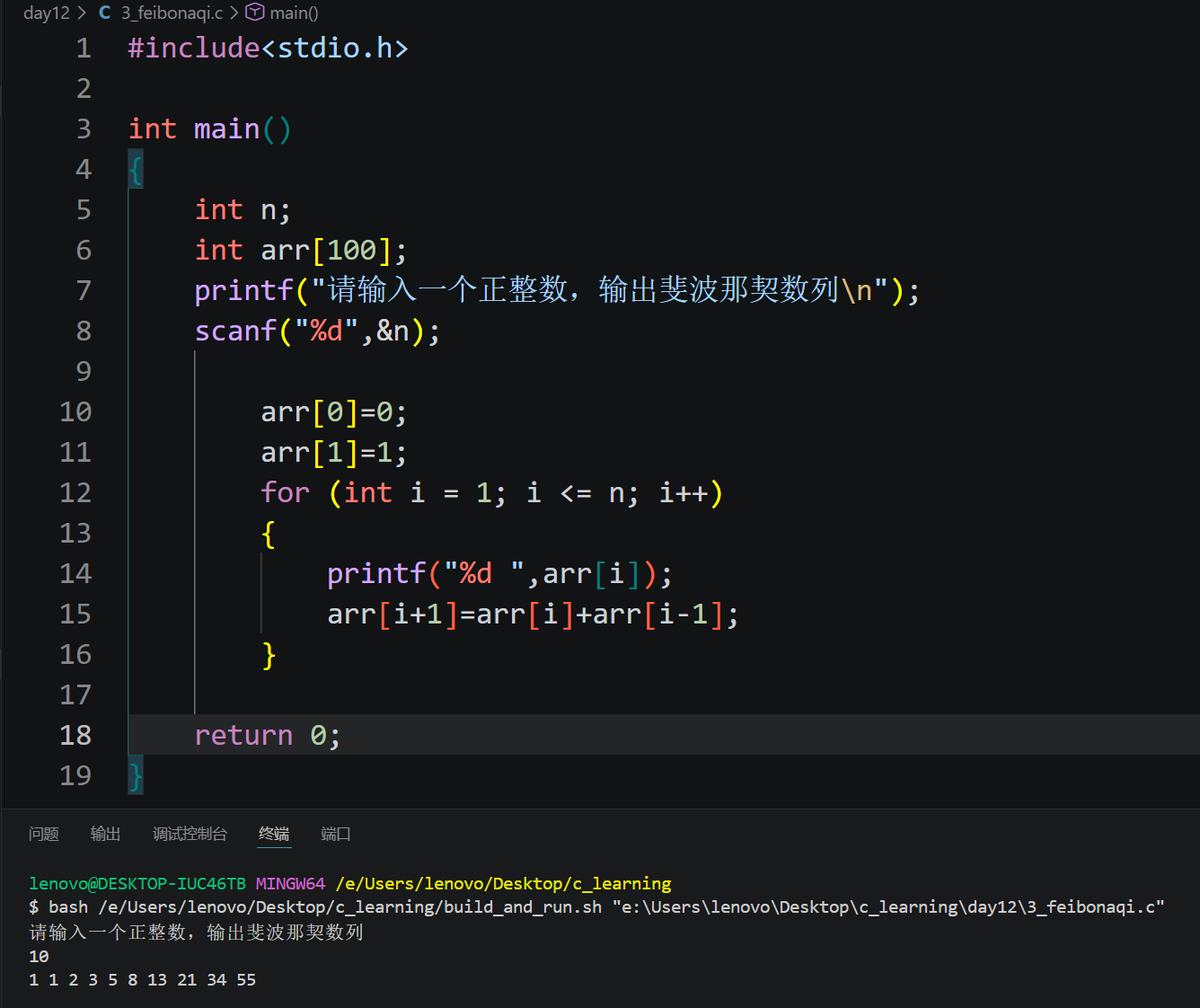Click line number 18 in the gutter

(x=75, y=735)
